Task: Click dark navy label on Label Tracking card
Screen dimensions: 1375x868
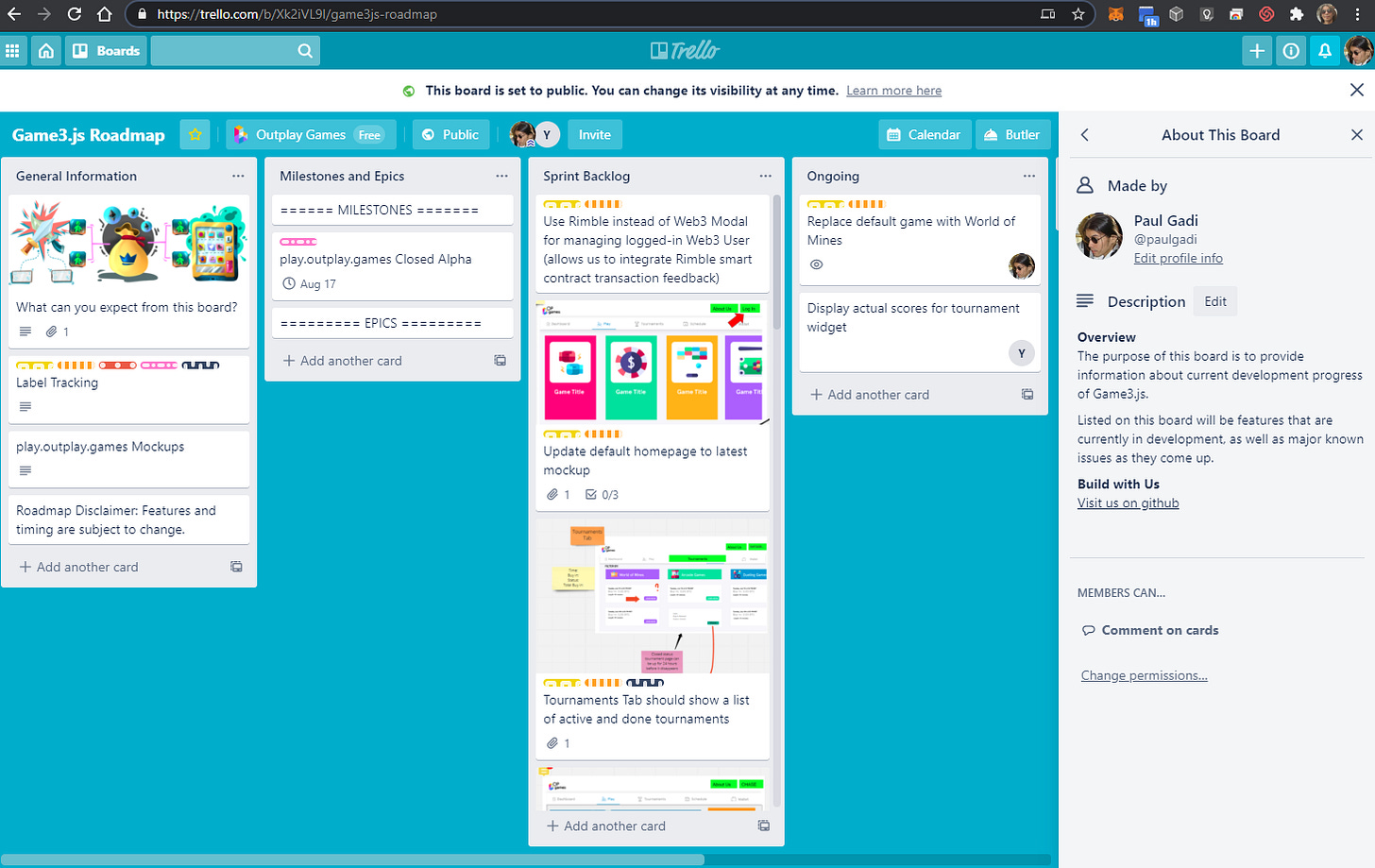Action: 201,366
